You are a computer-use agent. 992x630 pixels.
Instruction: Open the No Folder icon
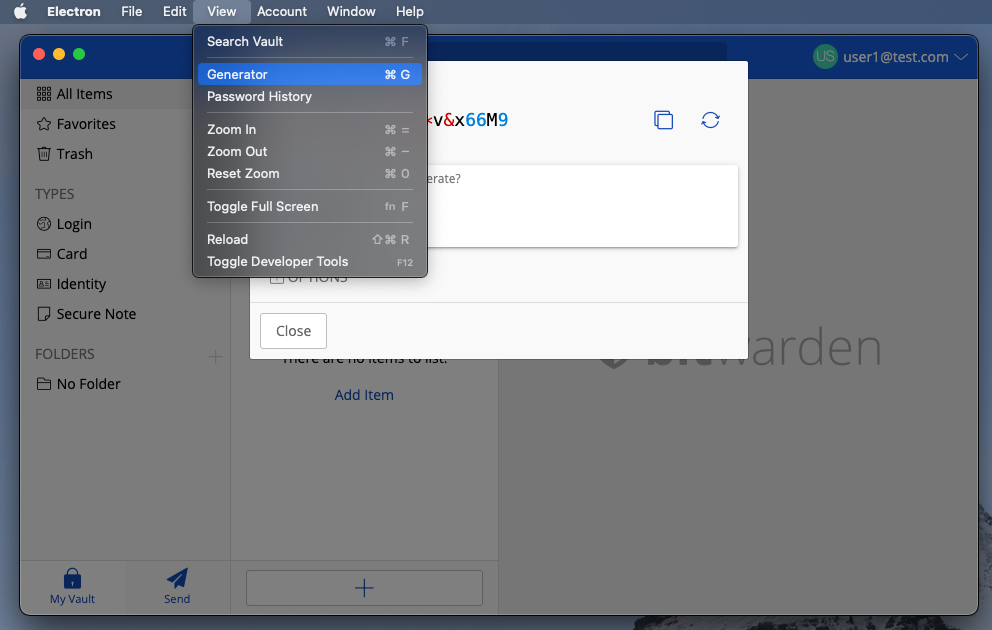[44, 384]
